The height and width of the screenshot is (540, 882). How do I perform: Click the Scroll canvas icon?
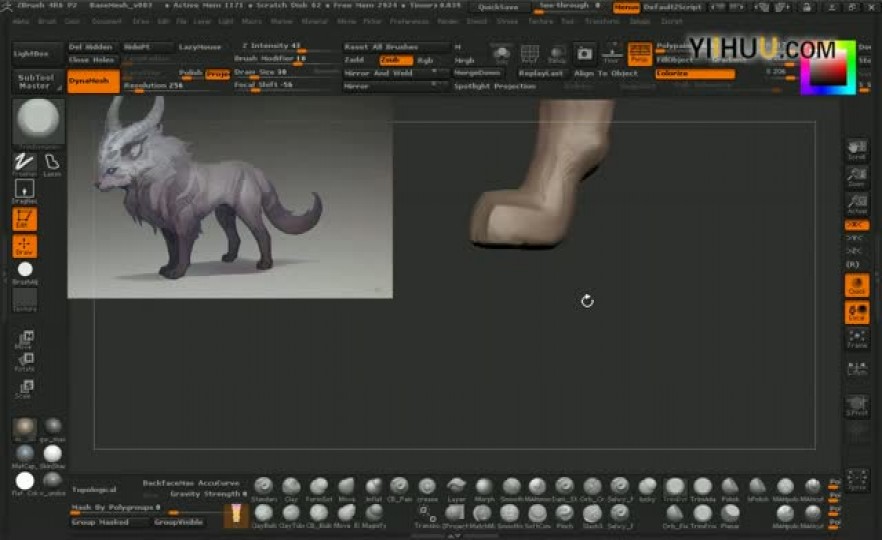pyautogui.click(x=857, y=150)
